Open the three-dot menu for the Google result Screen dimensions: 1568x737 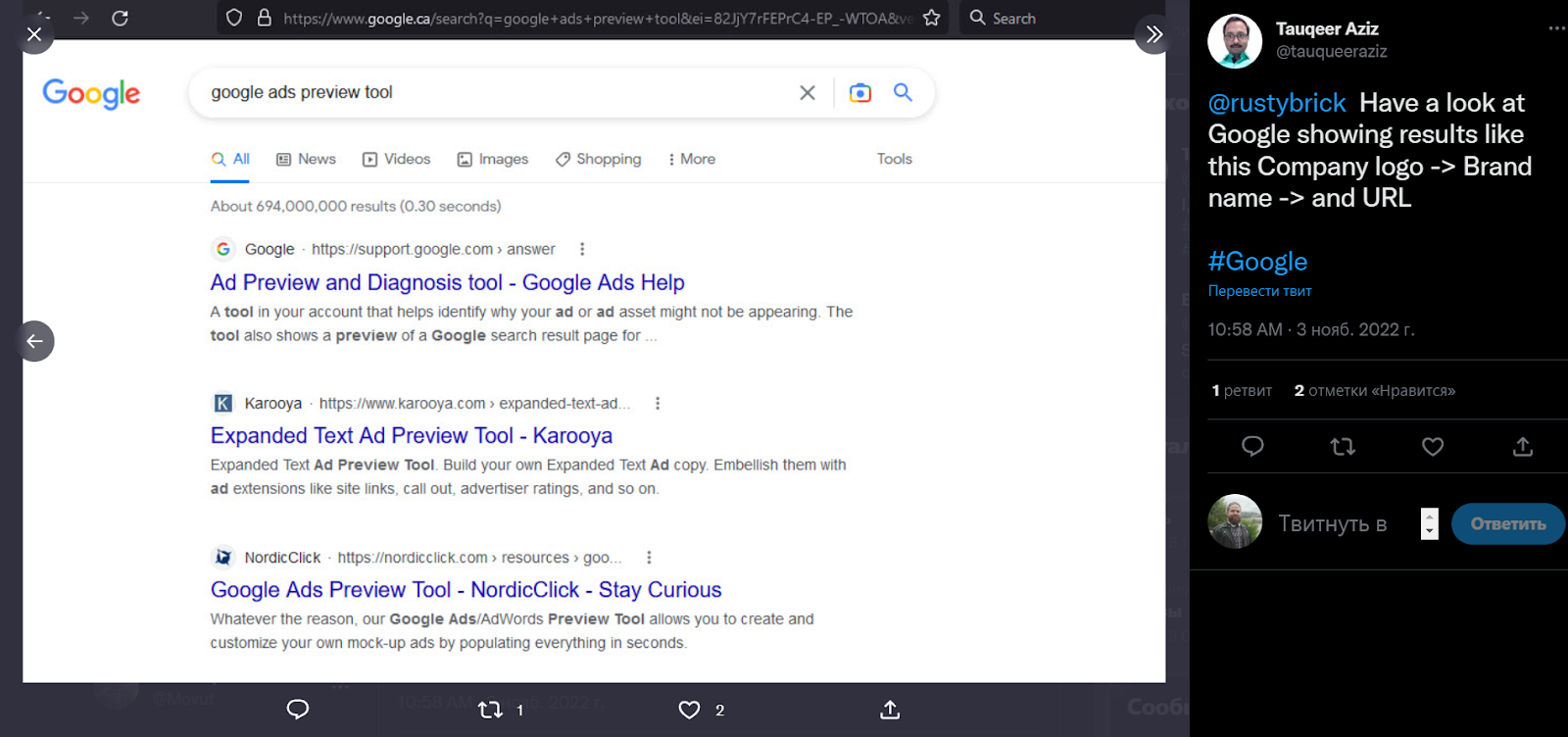tap(582, 249)
